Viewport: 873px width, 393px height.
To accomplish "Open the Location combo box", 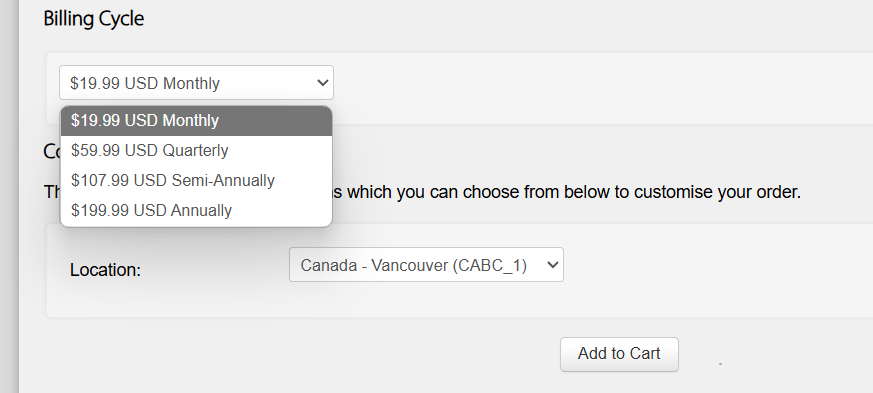I will point(426,265).
